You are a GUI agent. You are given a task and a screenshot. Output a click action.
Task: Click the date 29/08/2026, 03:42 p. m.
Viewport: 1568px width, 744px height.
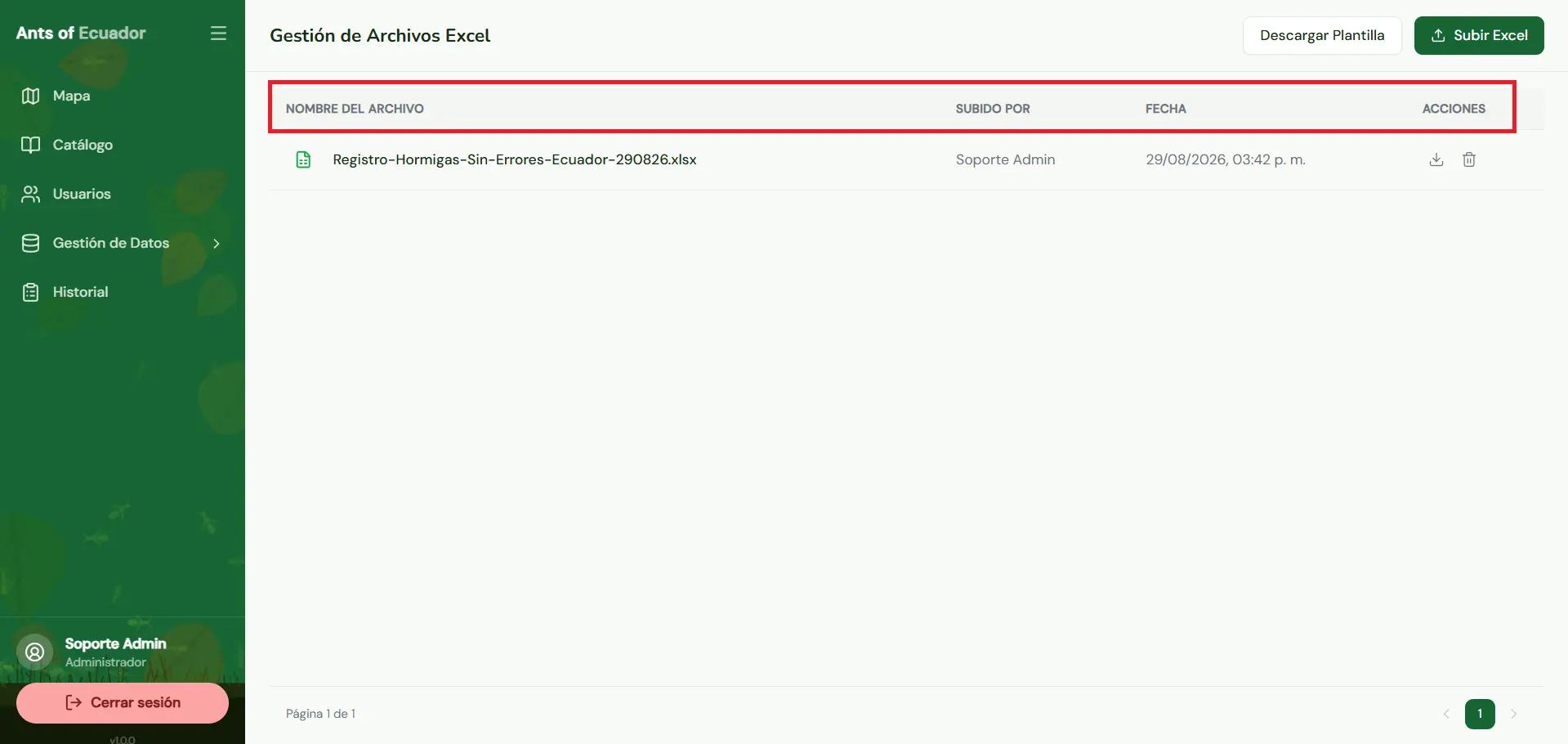point(1226,159)
